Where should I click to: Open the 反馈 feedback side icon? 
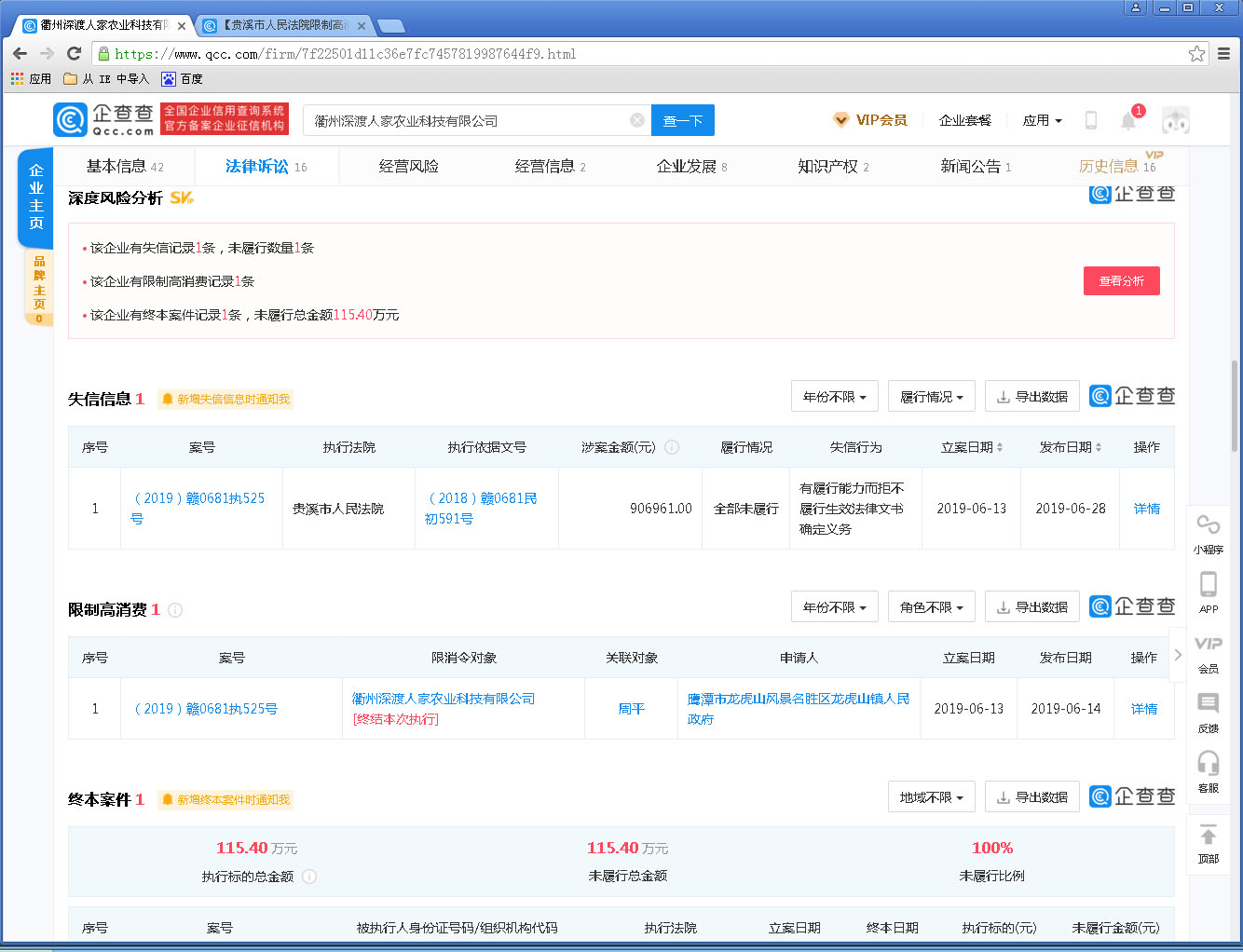pos(1209,713)
